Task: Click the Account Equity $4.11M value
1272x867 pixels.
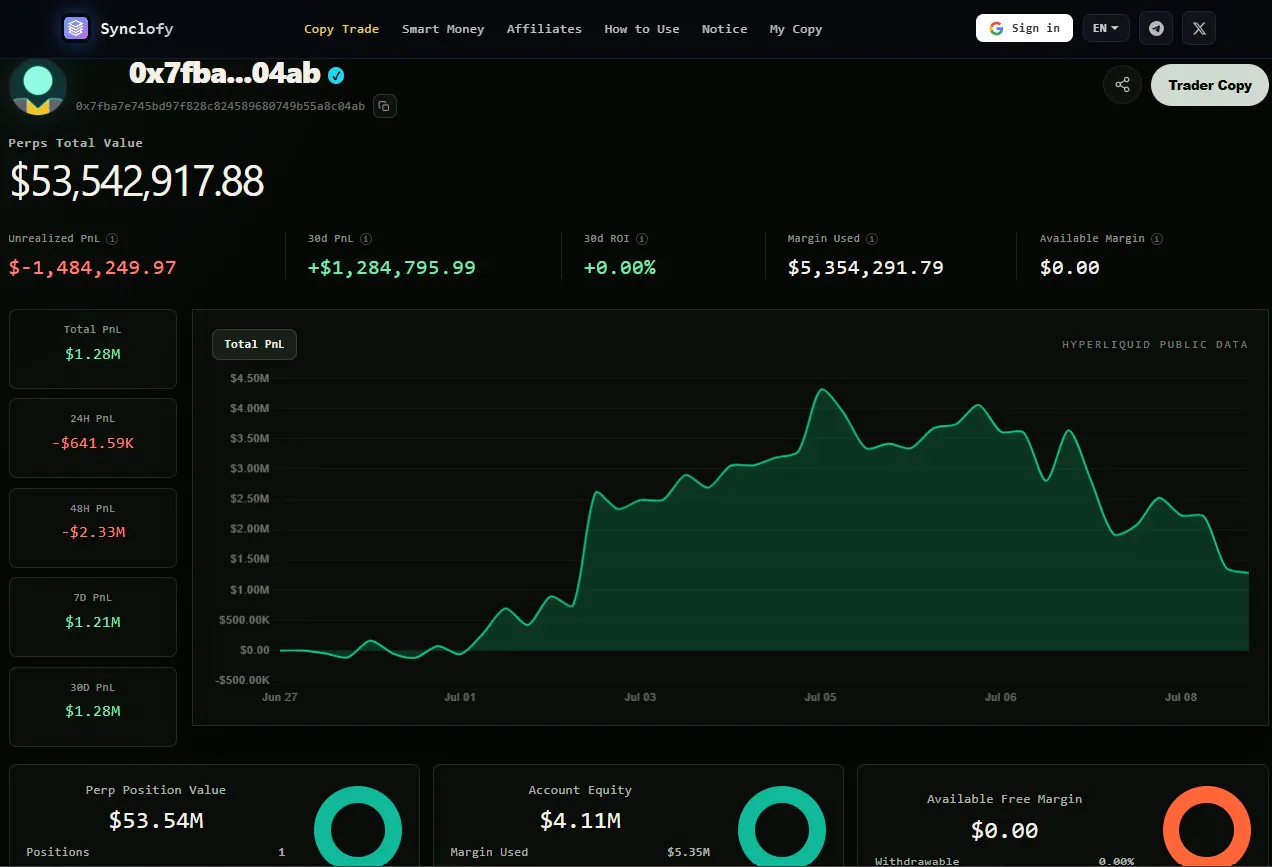Action: point(580,821)
